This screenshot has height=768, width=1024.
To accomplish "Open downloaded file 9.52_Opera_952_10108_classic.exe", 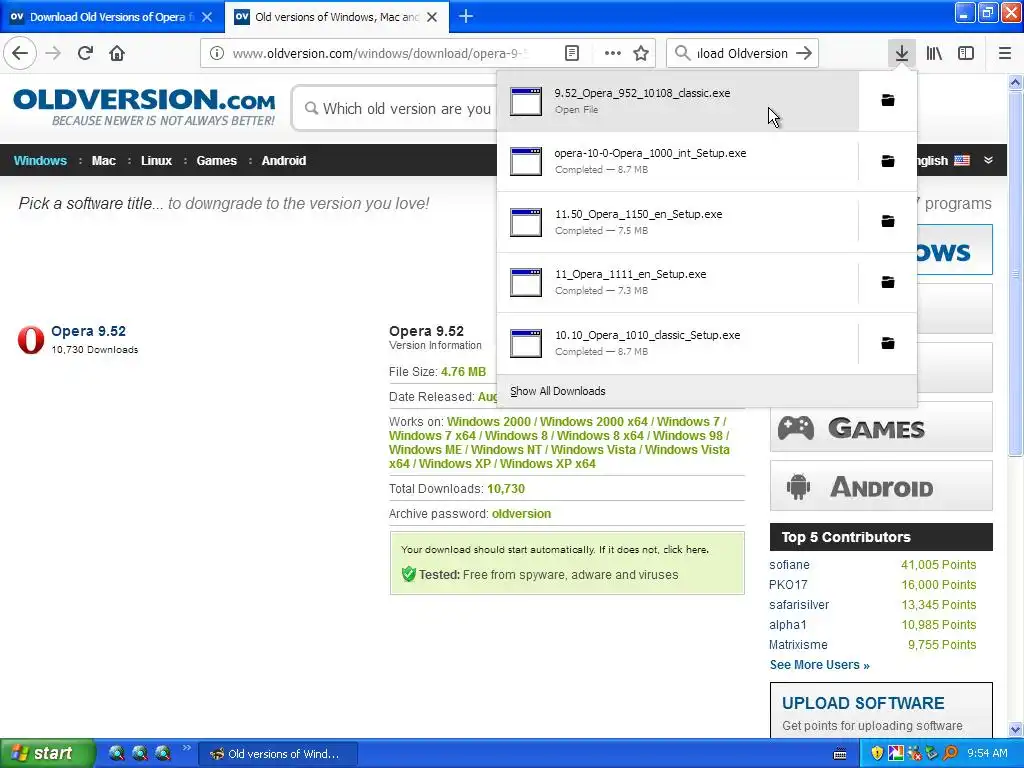I will pos(677,101).
